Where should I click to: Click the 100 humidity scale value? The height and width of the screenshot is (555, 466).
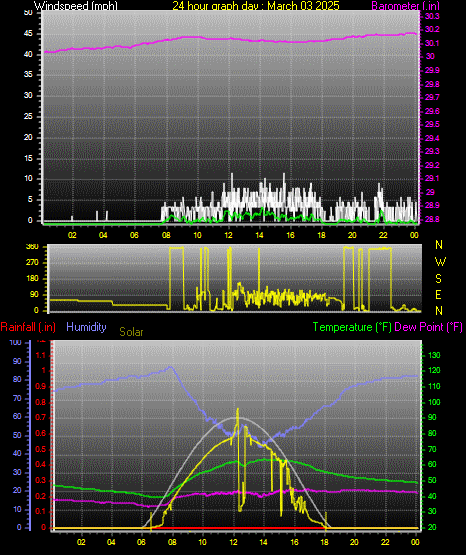pos(16,343)
